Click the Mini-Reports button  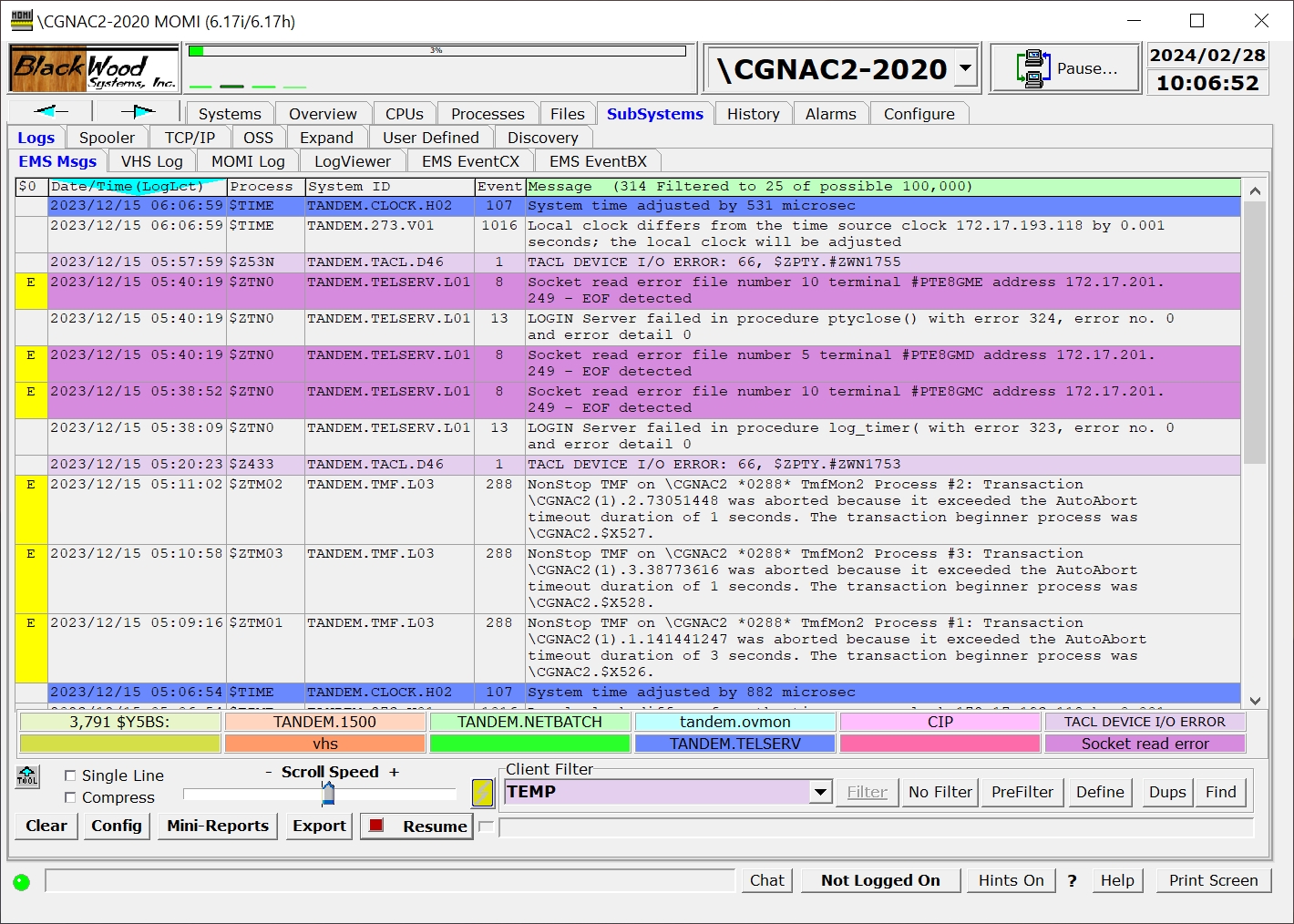pos(218,826)
